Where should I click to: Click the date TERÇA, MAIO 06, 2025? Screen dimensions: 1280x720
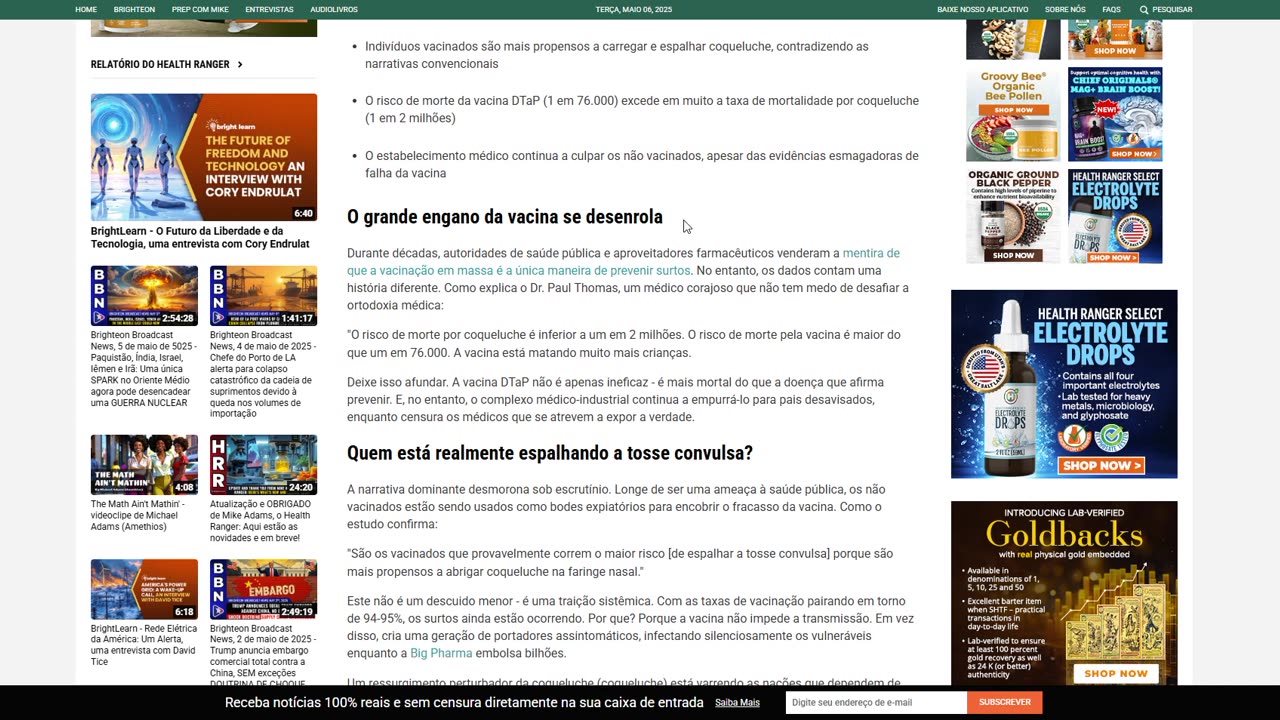pyautogui.click(x=634, y=9)
